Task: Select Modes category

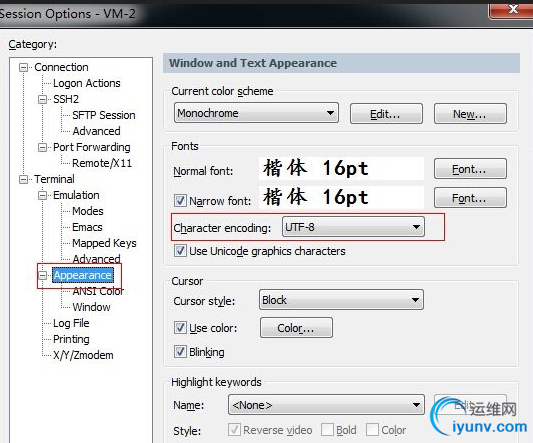Action: [x=88, y=211]
